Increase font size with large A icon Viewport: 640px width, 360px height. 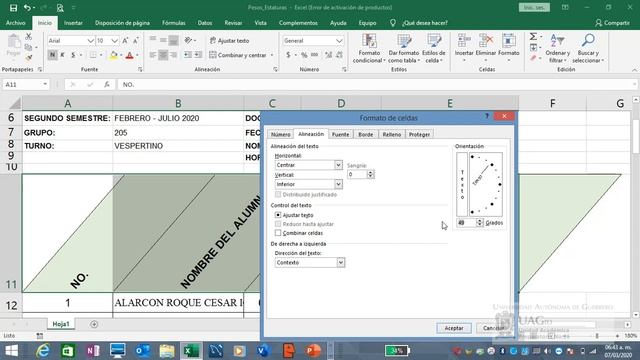pyautogui.click(x=125, y=40)
